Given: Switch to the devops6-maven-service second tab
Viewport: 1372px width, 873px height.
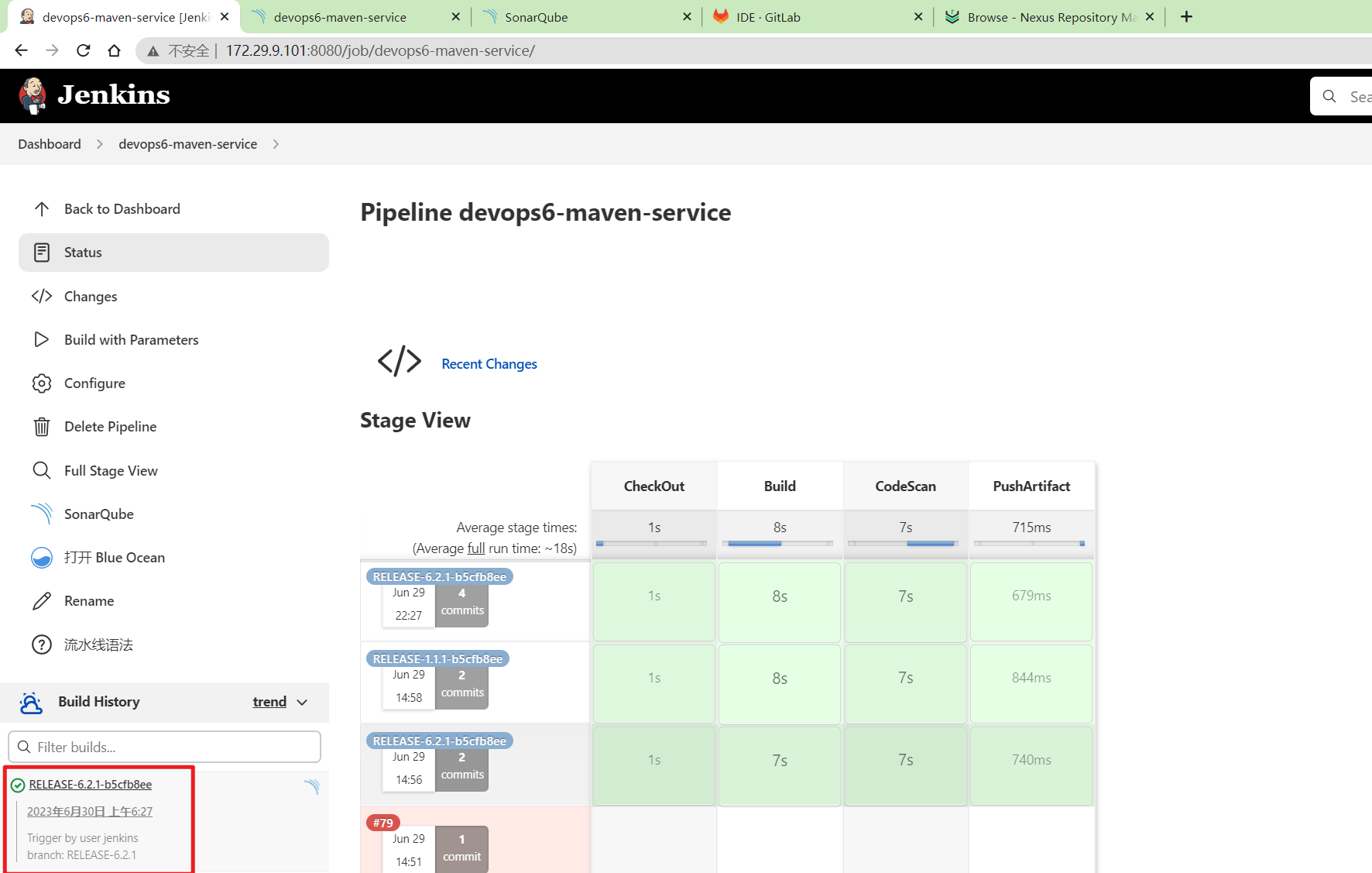Looking at the screenshot, I should click(354, 17).
